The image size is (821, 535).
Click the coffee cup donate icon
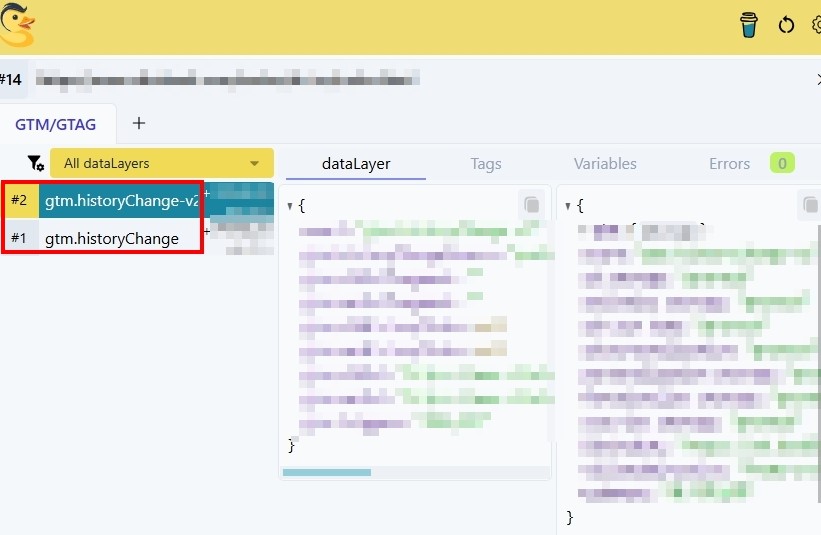749,25
